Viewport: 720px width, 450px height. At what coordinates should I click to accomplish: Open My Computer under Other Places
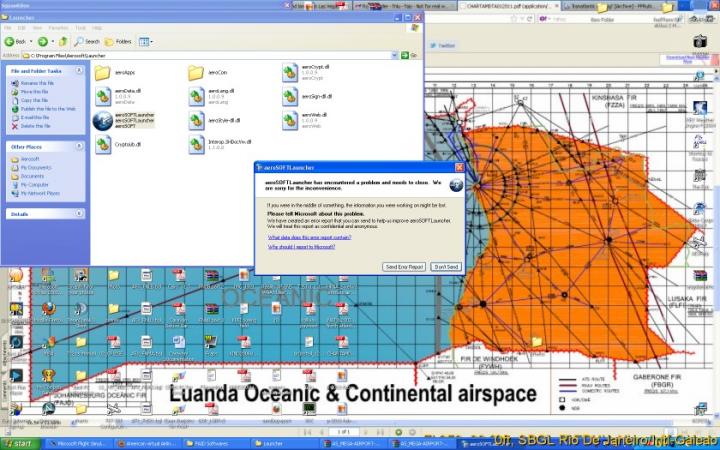30,185
